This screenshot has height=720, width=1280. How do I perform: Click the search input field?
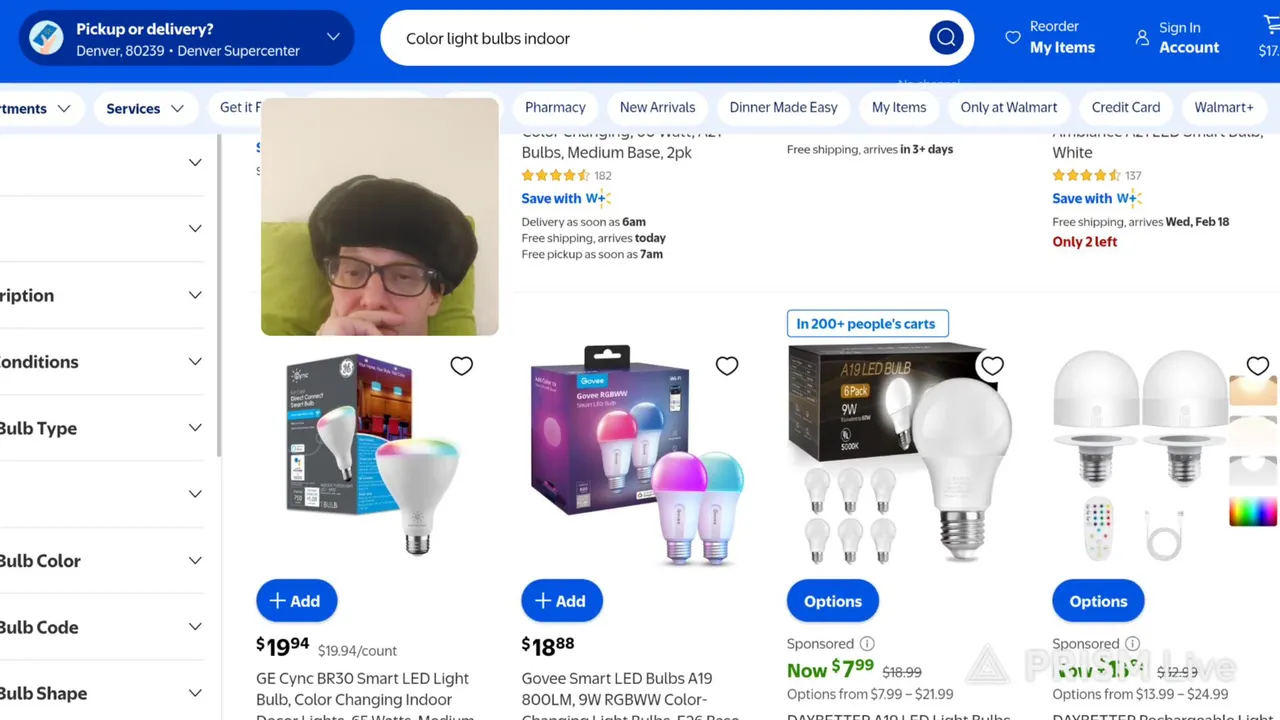point(660,38)
